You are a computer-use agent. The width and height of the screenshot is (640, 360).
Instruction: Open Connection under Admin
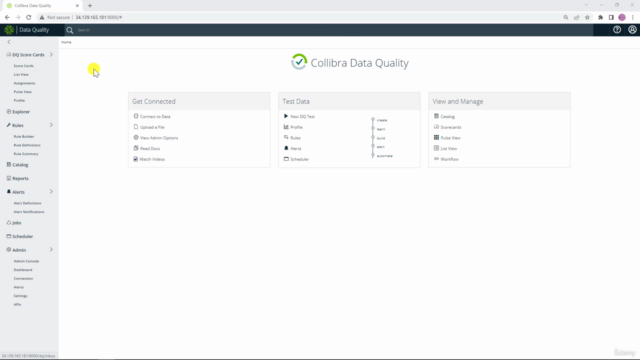(x=23, y=278)
